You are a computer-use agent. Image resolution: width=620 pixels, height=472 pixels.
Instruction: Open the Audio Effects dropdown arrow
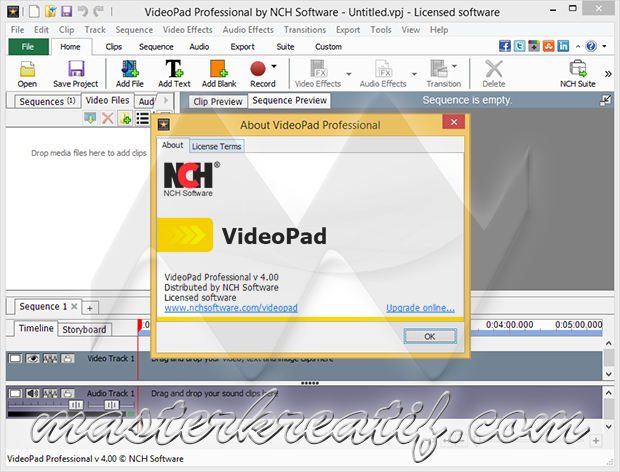coord(414,74)
